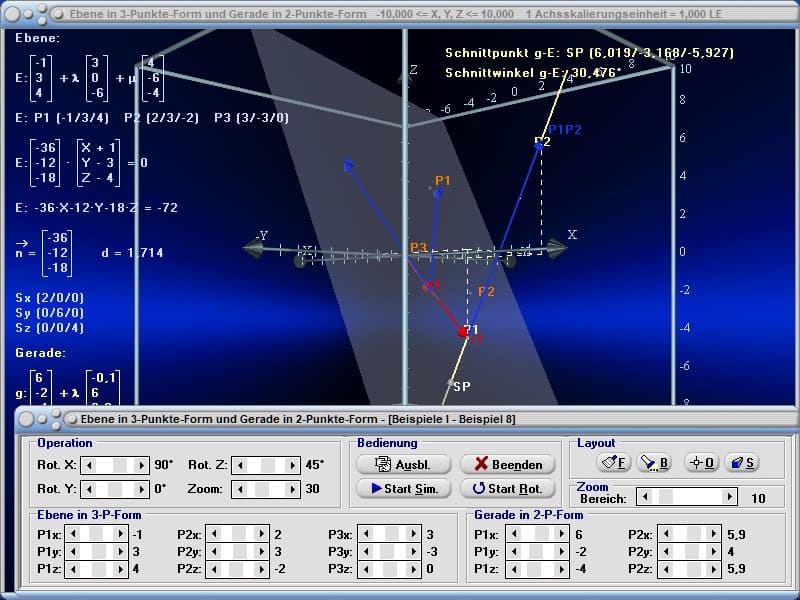Click the Rot. X scrollbar track
Image resolution: width=800 pixels, height=600 pixels.
(115, 465)
